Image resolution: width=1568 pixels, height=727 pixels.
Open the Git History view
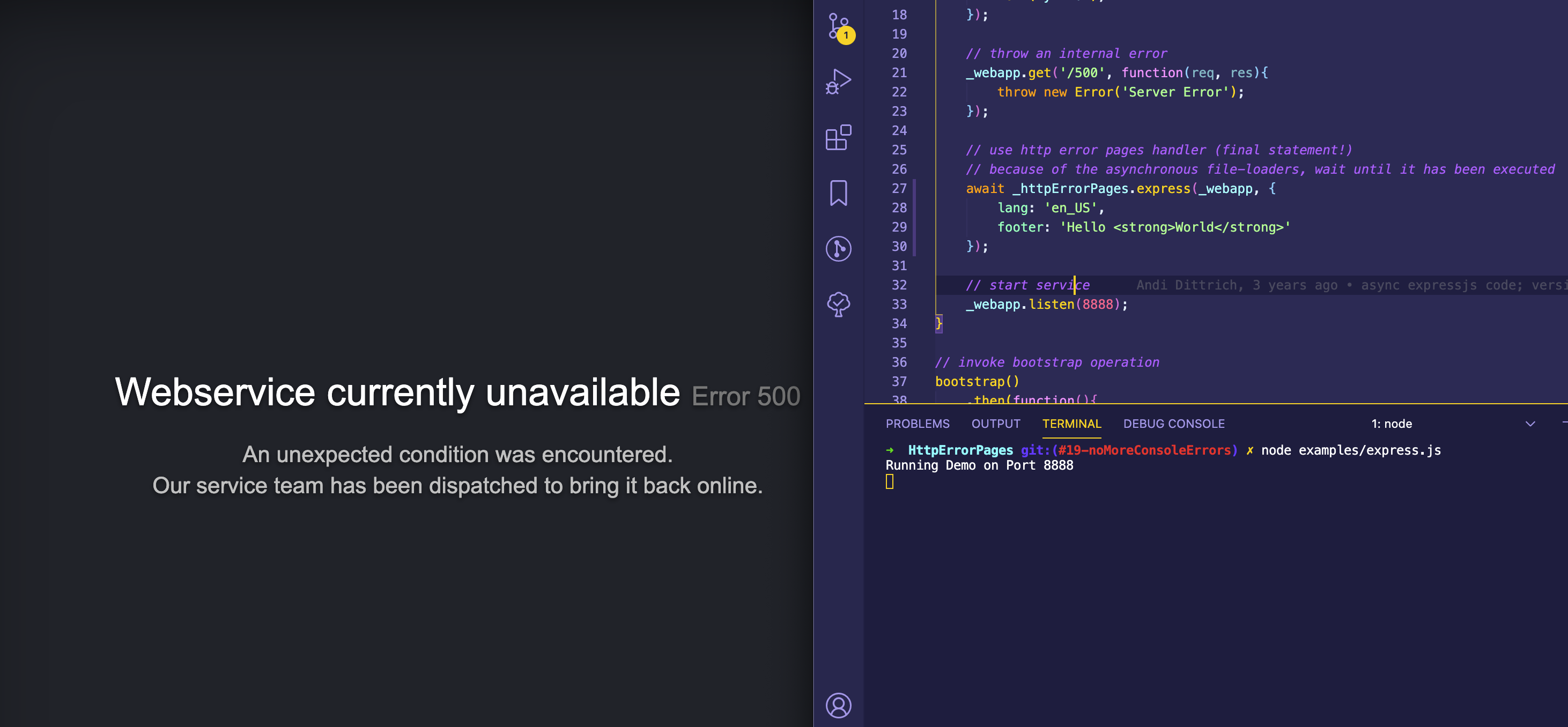point(839,249)
